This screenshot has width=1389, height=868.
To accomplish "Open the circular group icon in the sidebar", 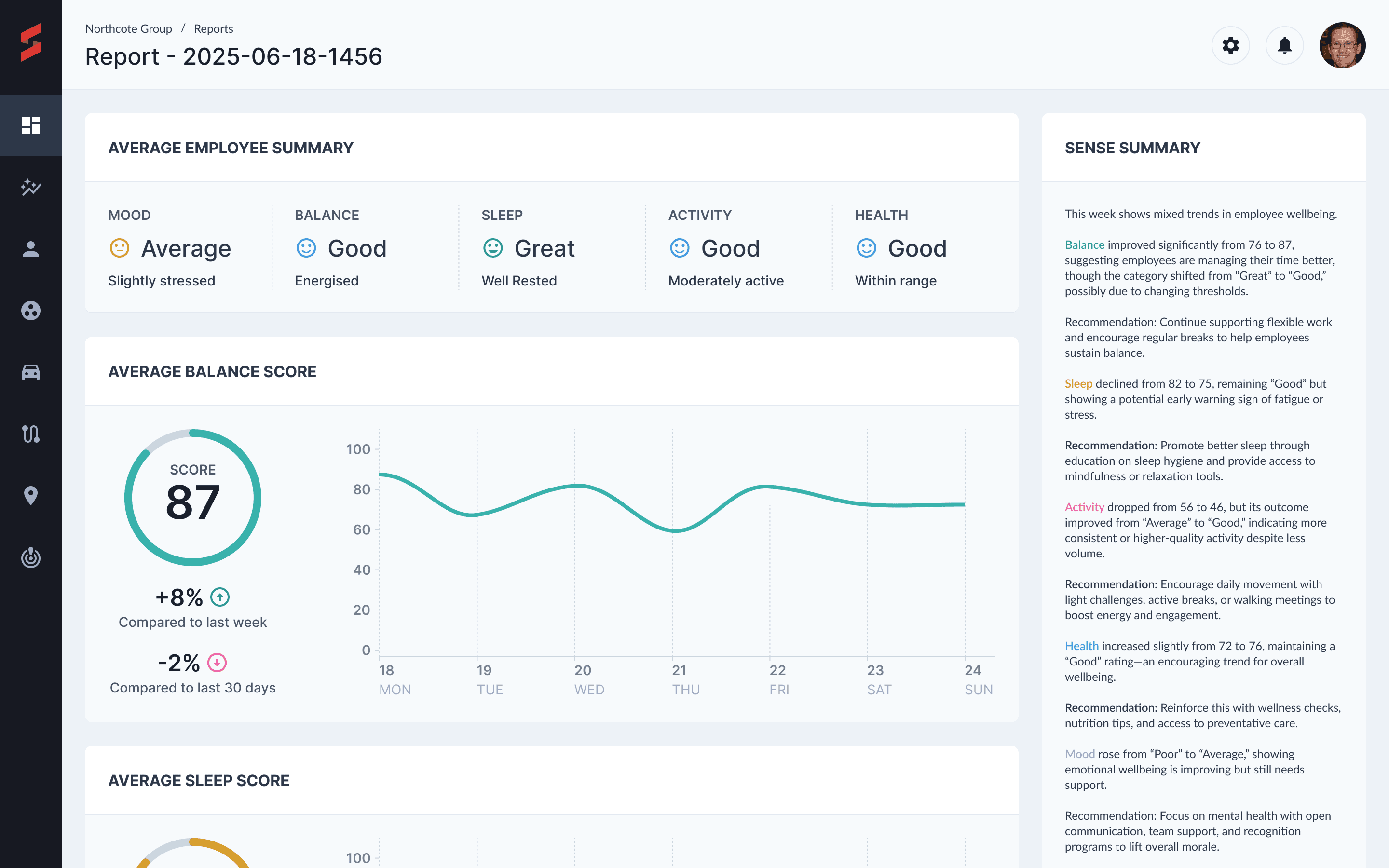I will pos(31,311).
